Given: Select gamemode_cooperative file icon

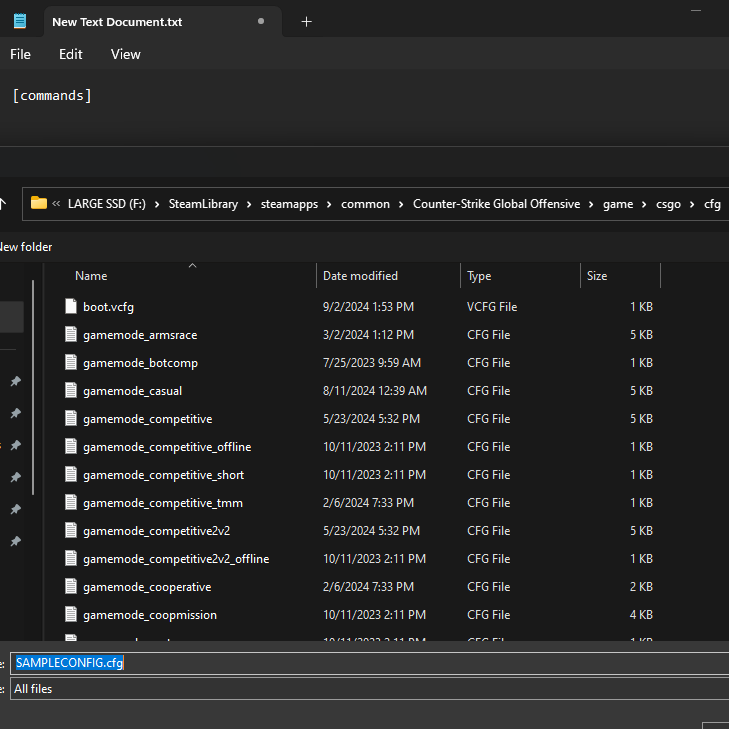Looking at the screenshot, I should [x=71, y=586].
